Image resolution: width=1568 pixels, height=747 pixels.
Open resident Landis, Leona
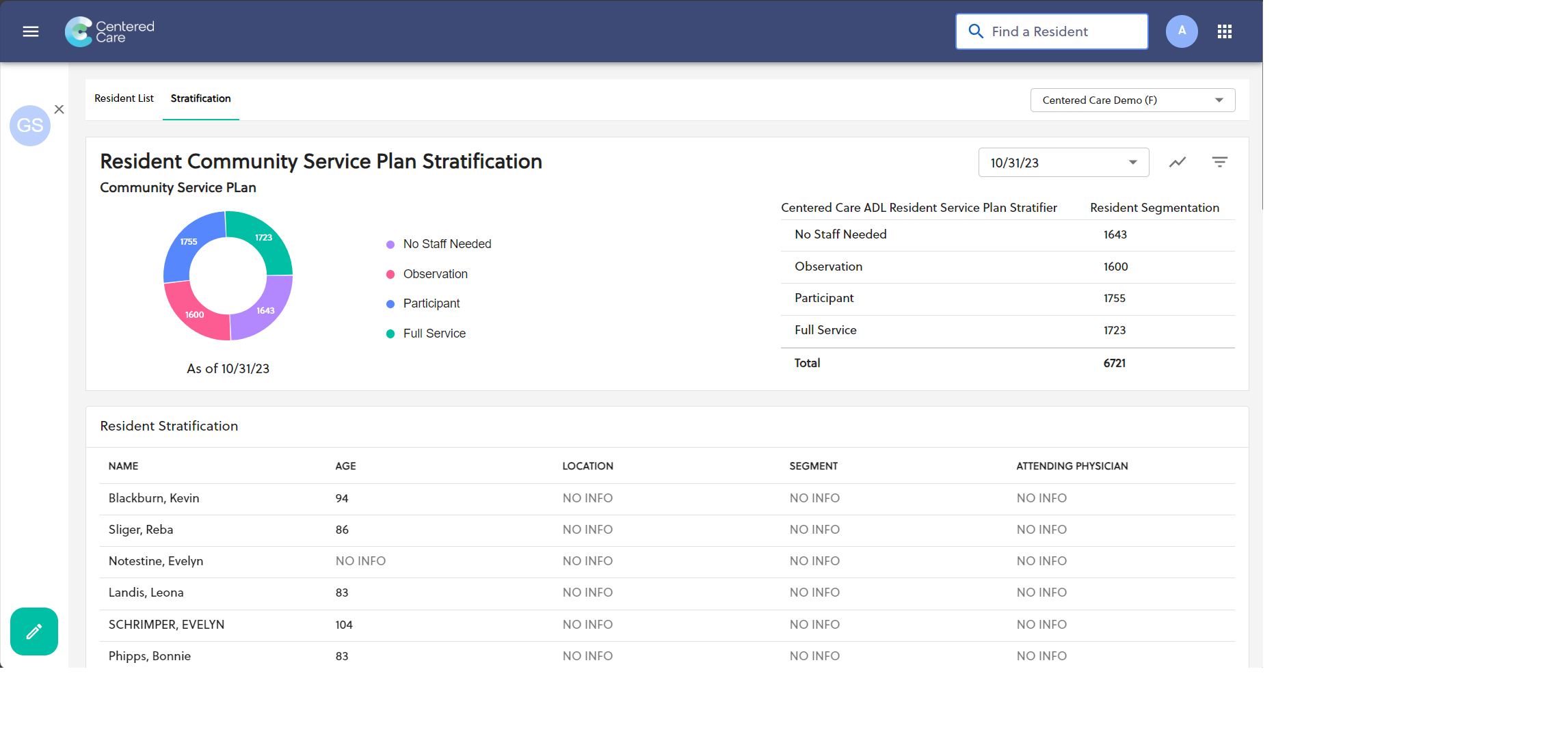pyautogui.click(x=146, y=593)
